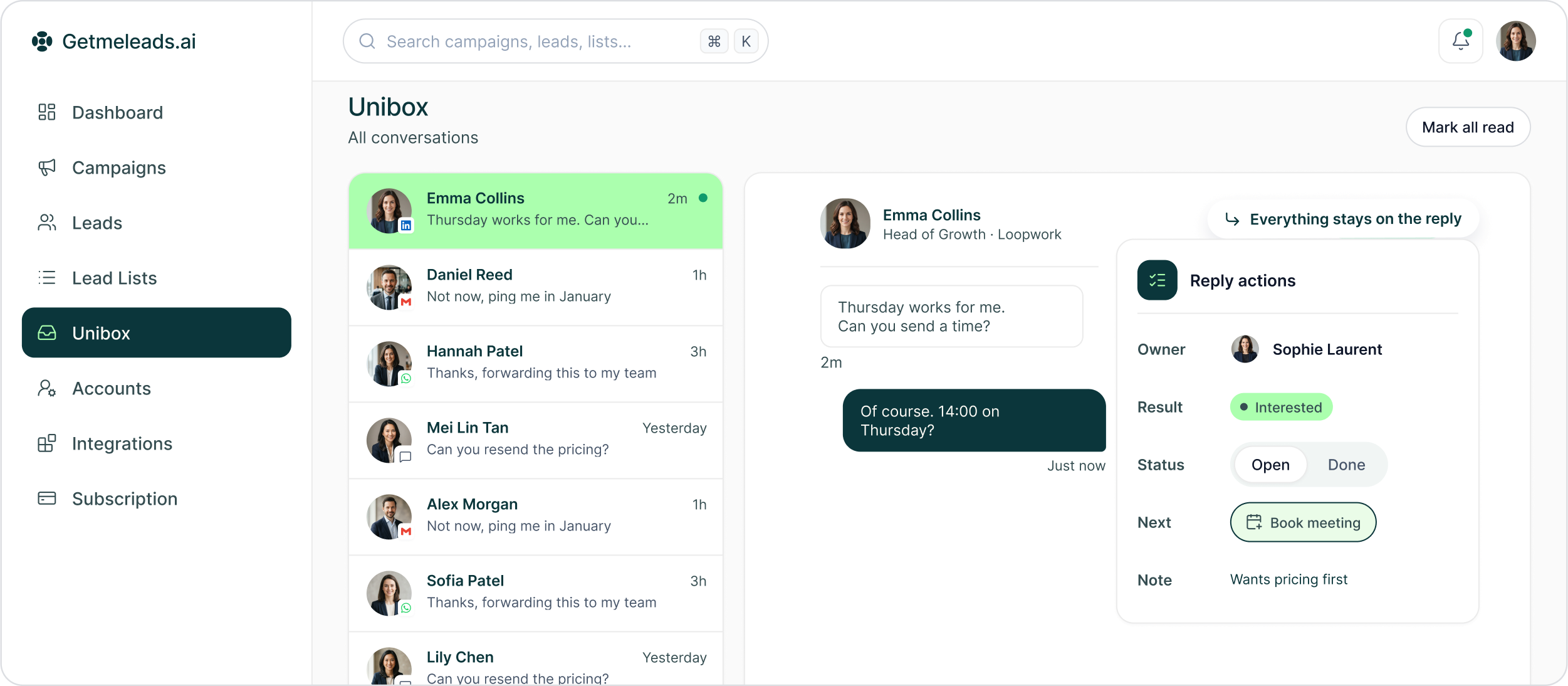Set status to Open
Viewport: 1568px width, 686px height.
(x=1270, y=465)
